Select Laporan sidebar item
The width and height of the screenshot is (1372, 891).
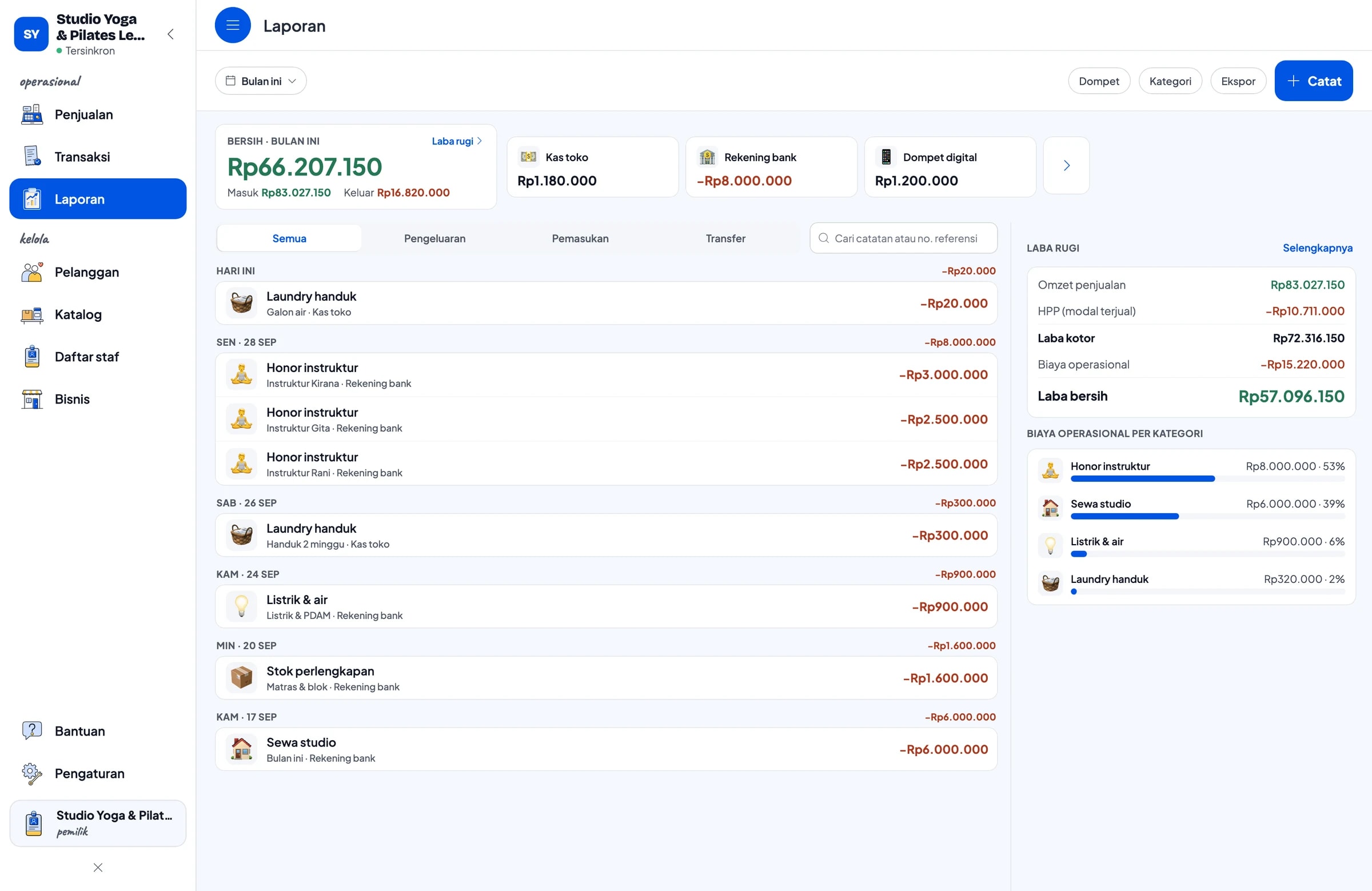click(98, 199)
